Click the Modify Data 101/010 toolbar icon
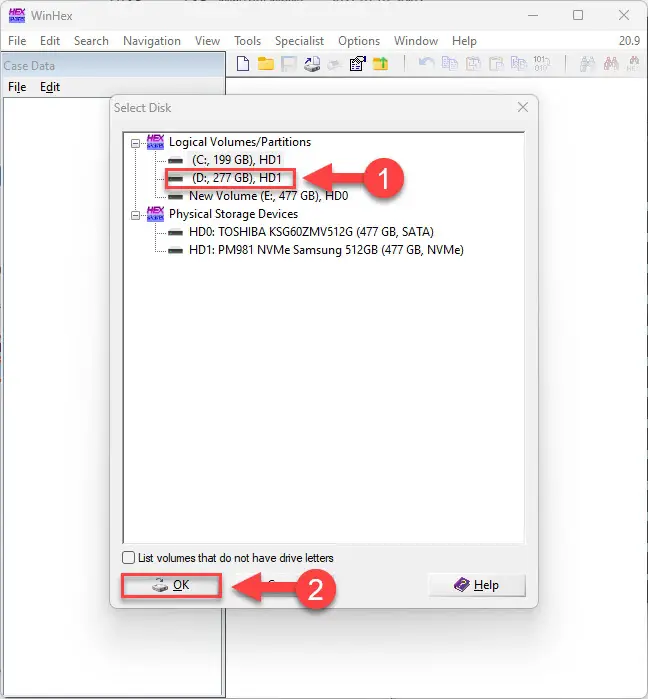The height and width of the screenshot is (699, 648). [541, 64]
